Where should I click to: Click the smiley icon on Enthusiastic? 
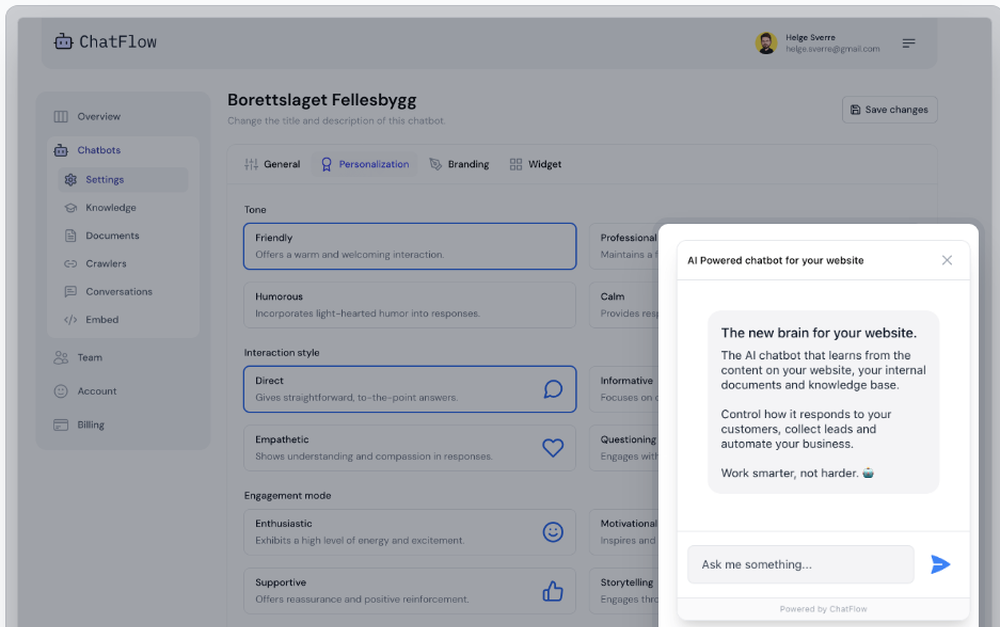(x=553, y=532)
